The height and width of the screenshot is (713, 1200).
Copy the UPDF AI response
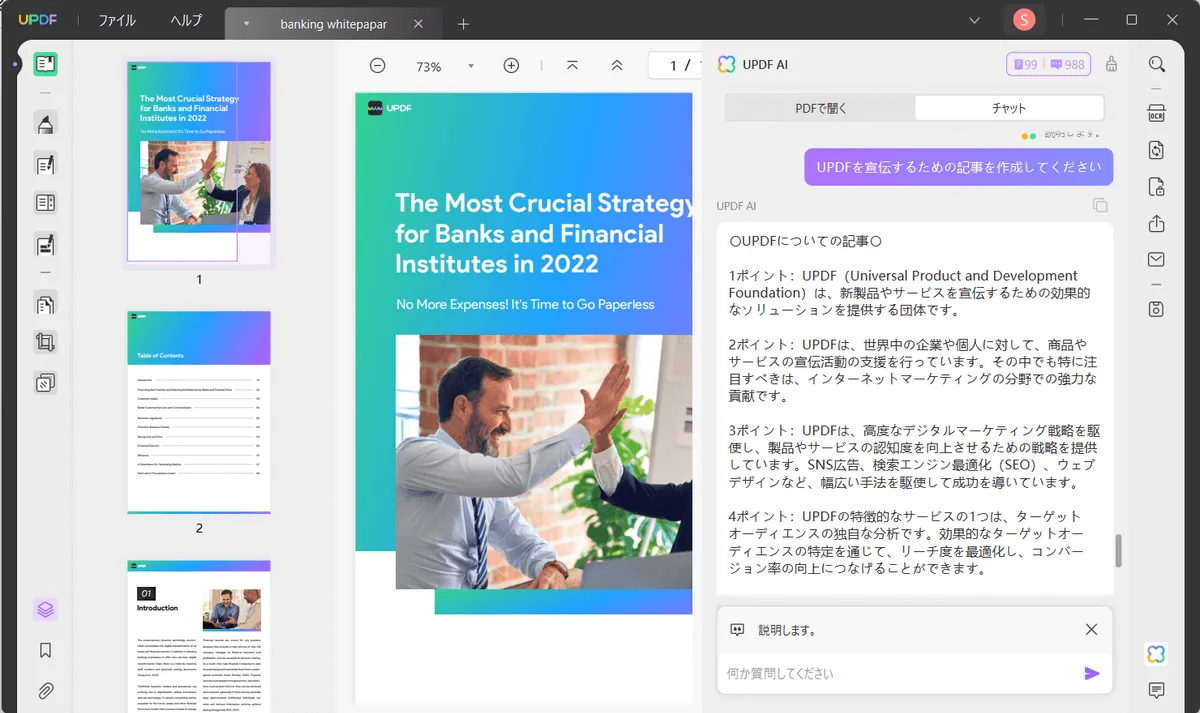pyautogui.click(x=1100, y=205)
